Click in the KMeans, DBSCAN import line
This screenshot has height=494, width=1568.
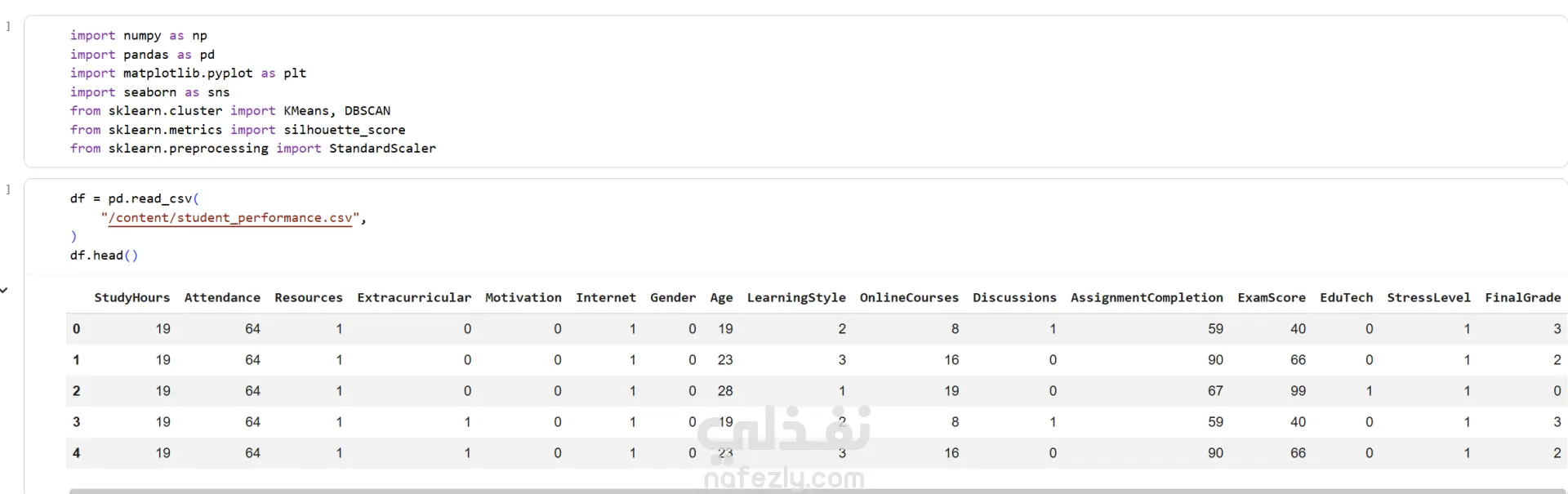point(229,111)
